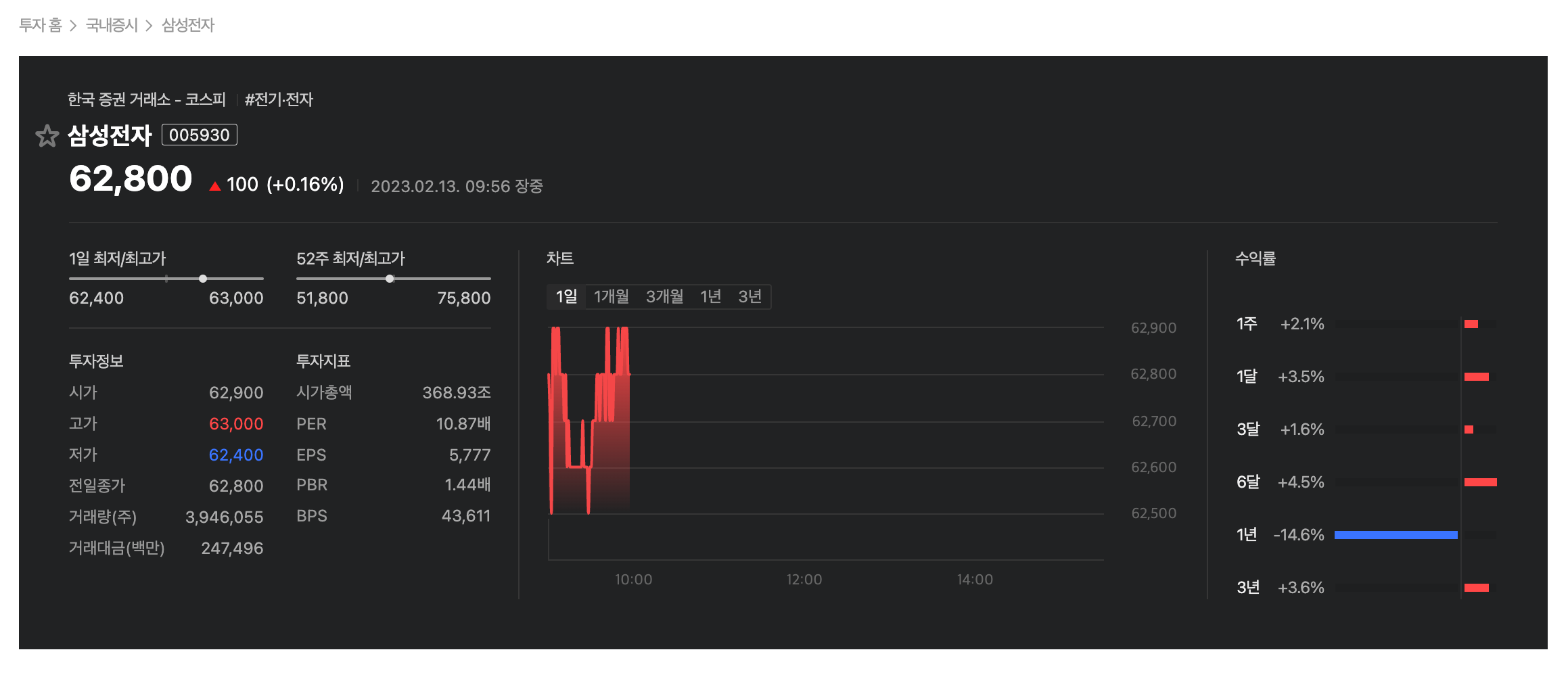Viewport: 1568px width, 675px height.
Task: Click the 12:00 chart time label
Action: click(804, 580)
